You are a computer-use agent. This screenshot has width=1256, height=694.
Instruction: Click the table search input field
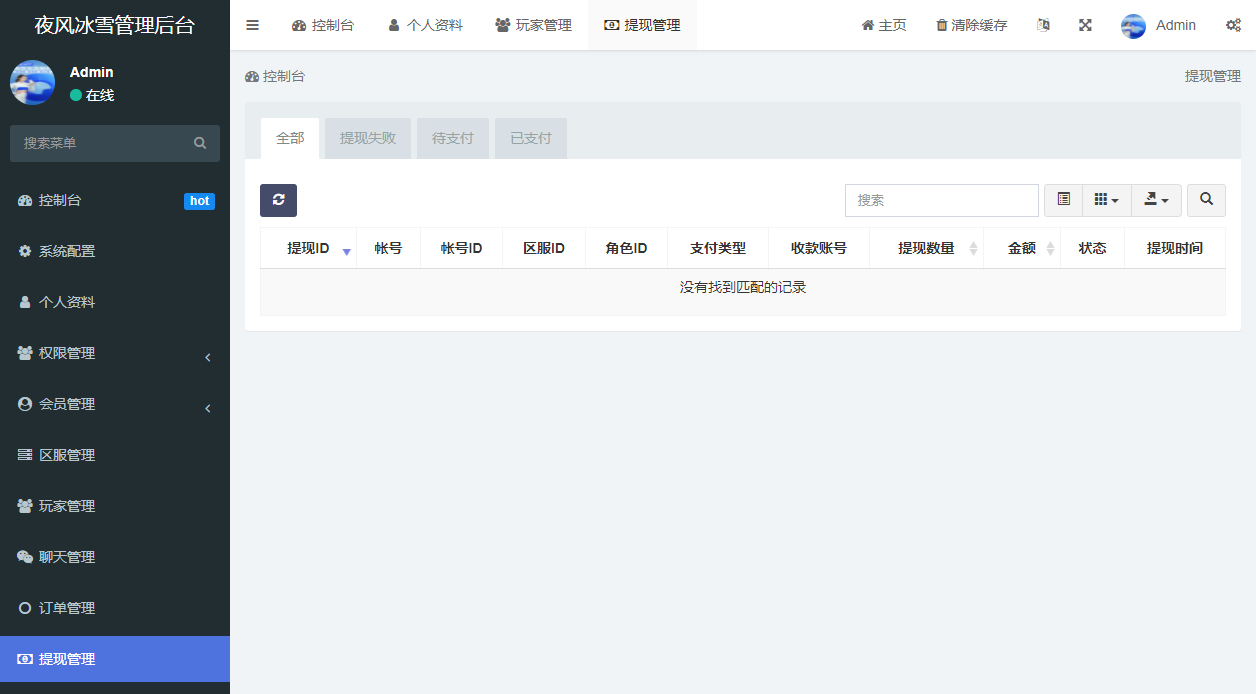tap(942, 200)
